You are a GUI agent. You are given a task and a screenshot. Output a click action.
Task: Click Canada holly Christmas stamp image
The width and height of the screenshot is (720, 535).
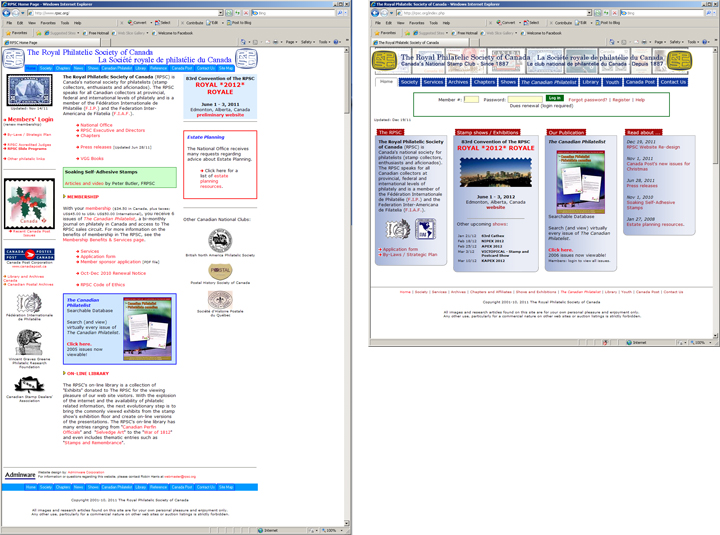[x=29, y=203]
